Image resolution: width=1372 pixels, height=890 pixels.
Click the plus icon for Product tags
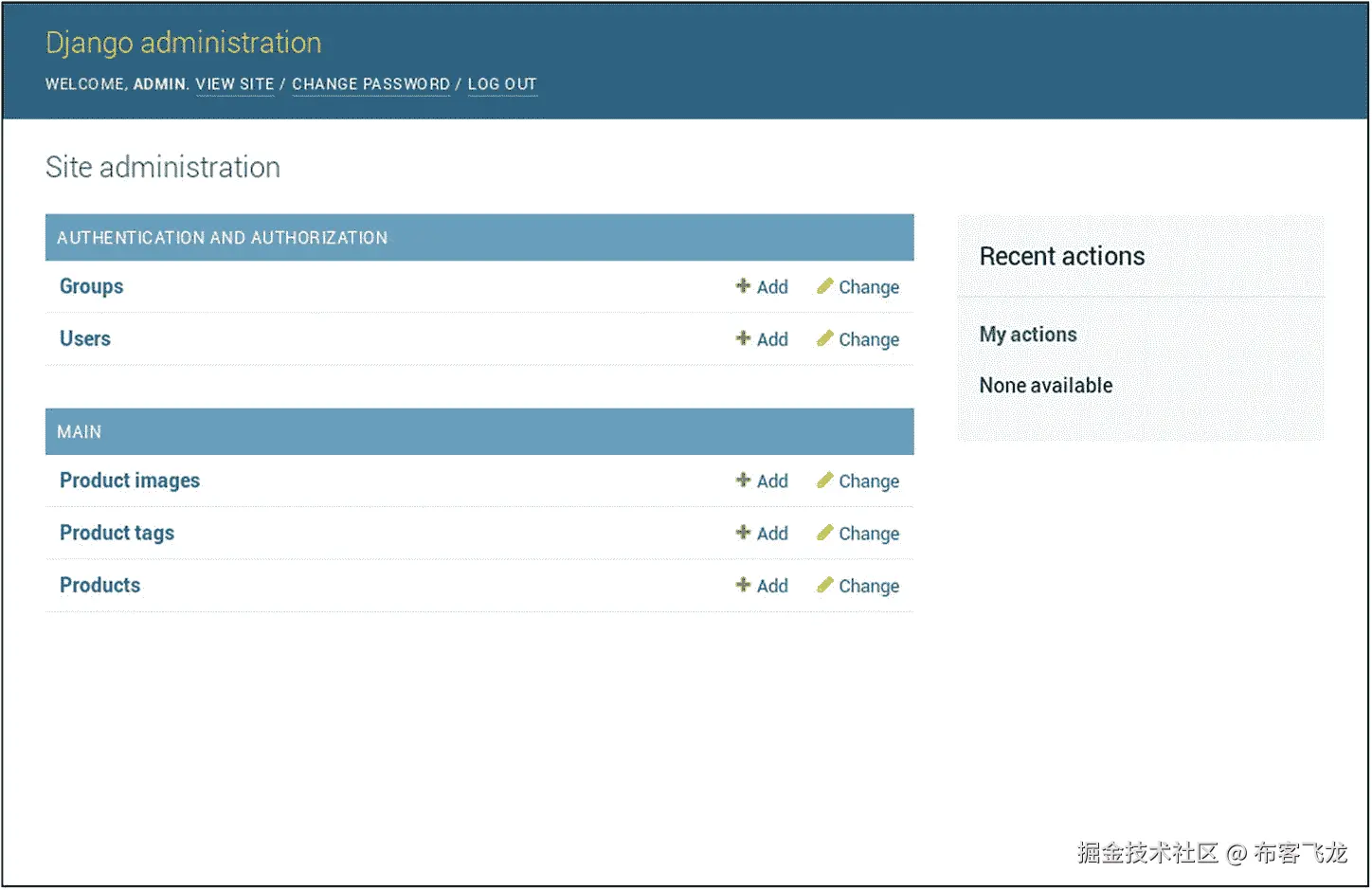743,533
